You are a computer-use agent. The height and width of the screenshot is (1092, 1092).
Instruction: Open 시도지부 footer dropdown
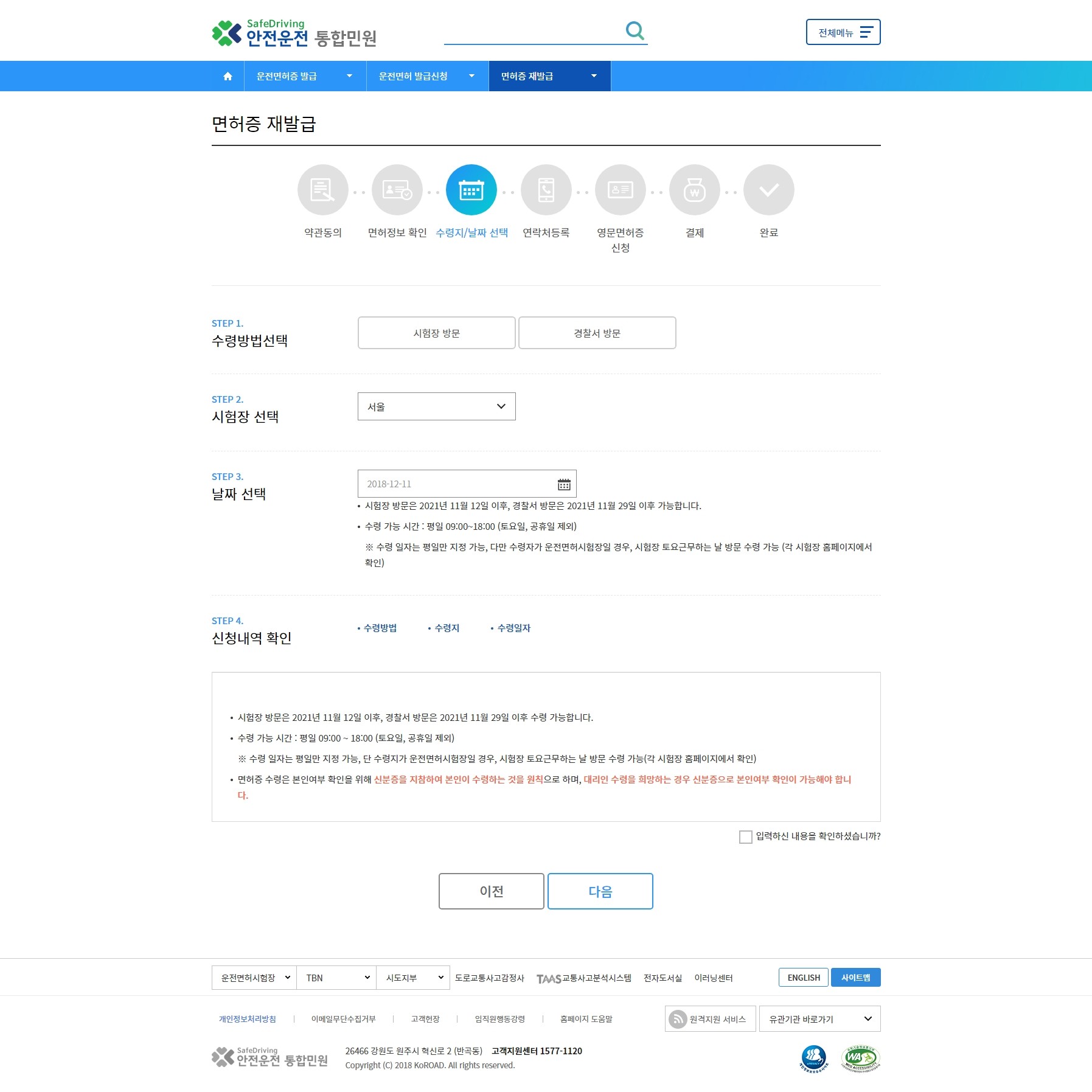413,978
